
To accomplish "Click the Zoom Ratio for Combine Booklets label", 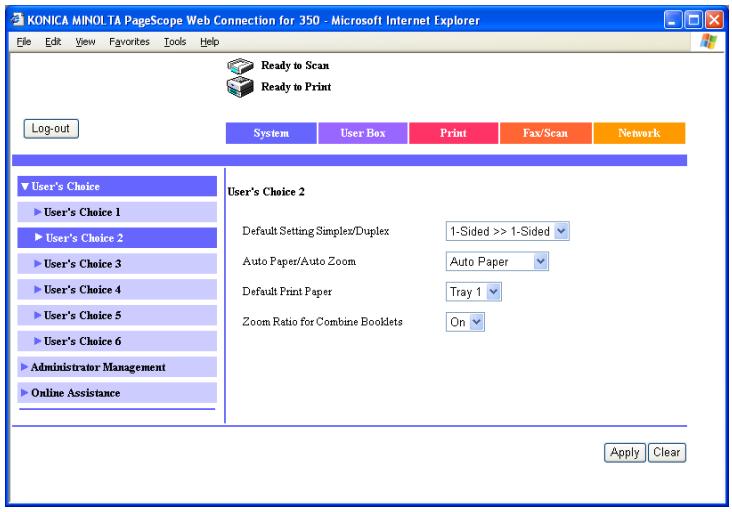I will (322, 322).
